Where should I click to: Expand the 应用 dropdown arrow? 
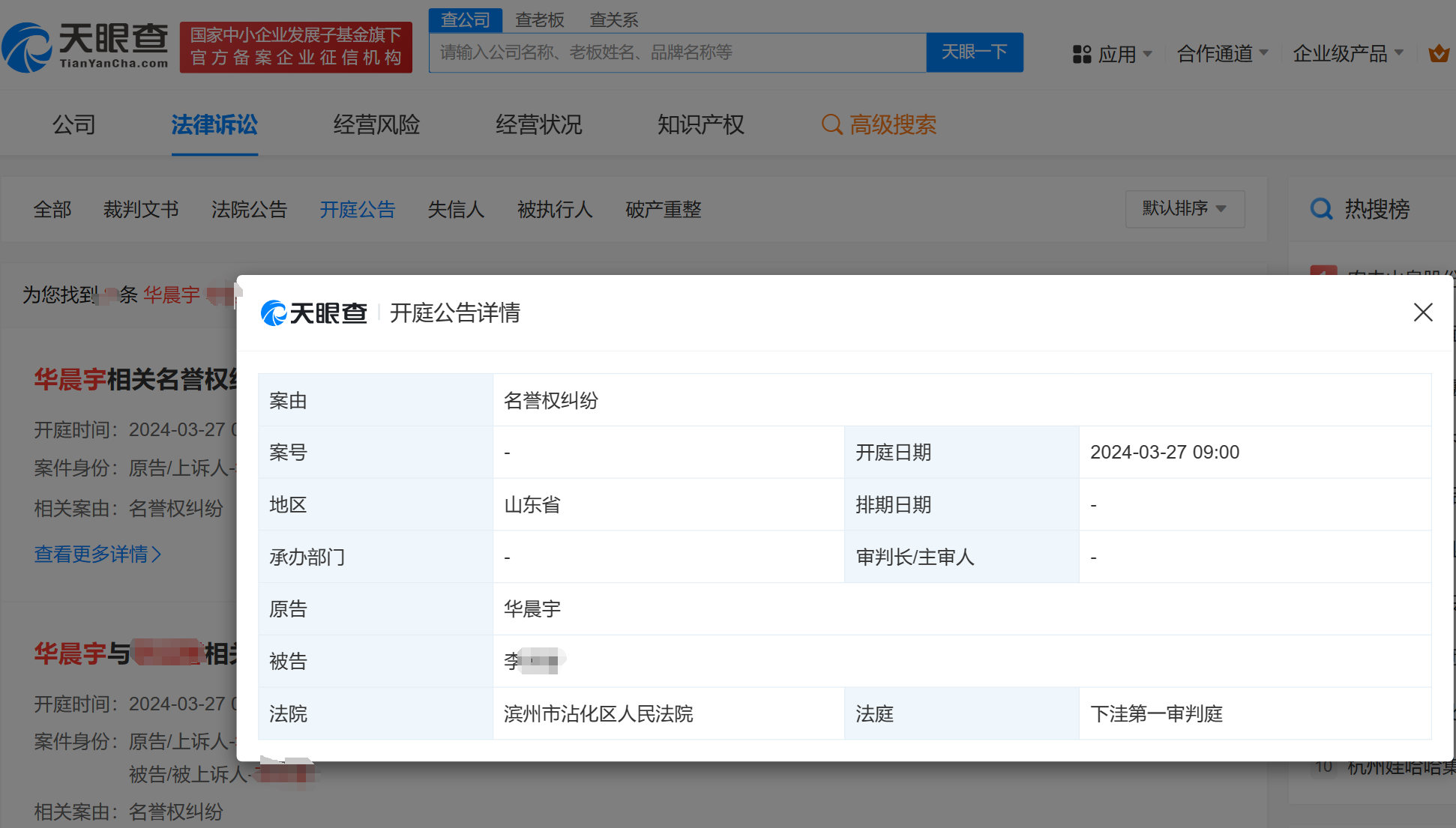pyautogui.click(x=1147, y=54)
